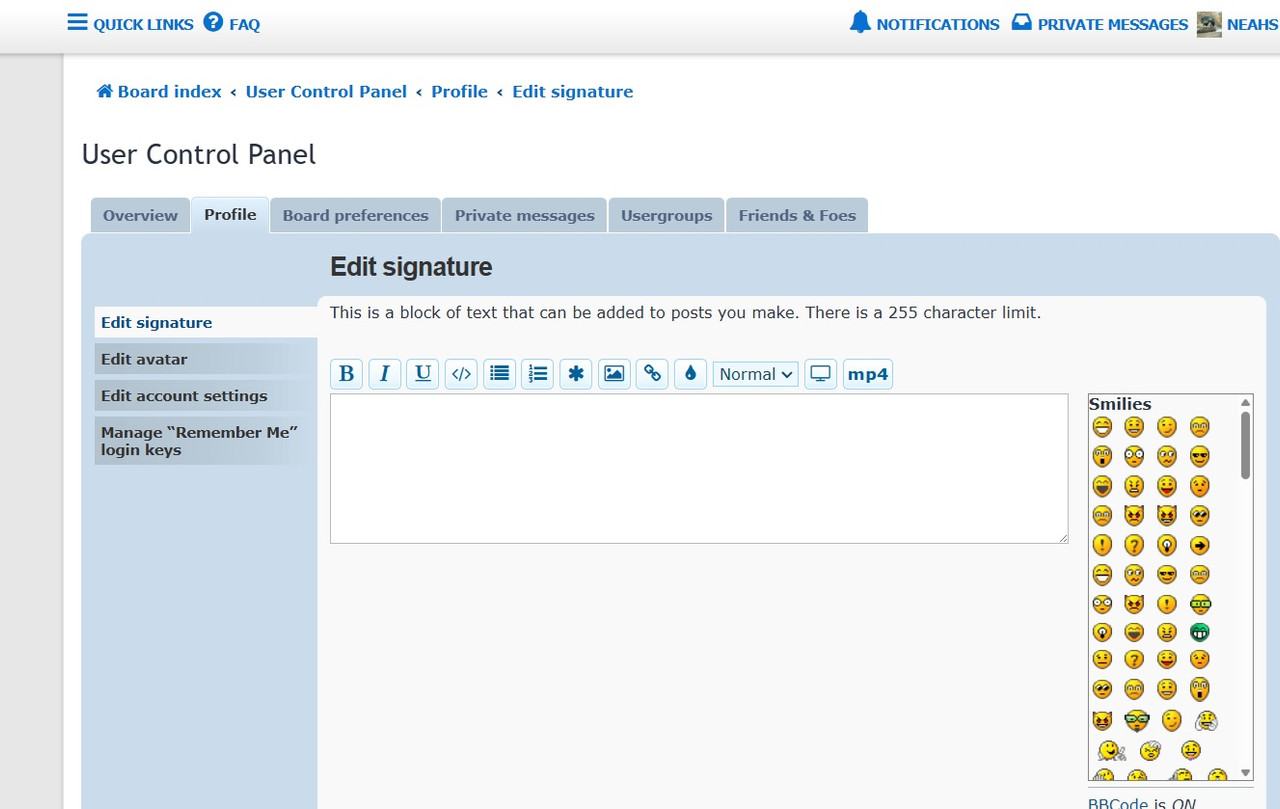Open the Friends & Foes tab
1280x809 pixels.
tap(798, 215)
